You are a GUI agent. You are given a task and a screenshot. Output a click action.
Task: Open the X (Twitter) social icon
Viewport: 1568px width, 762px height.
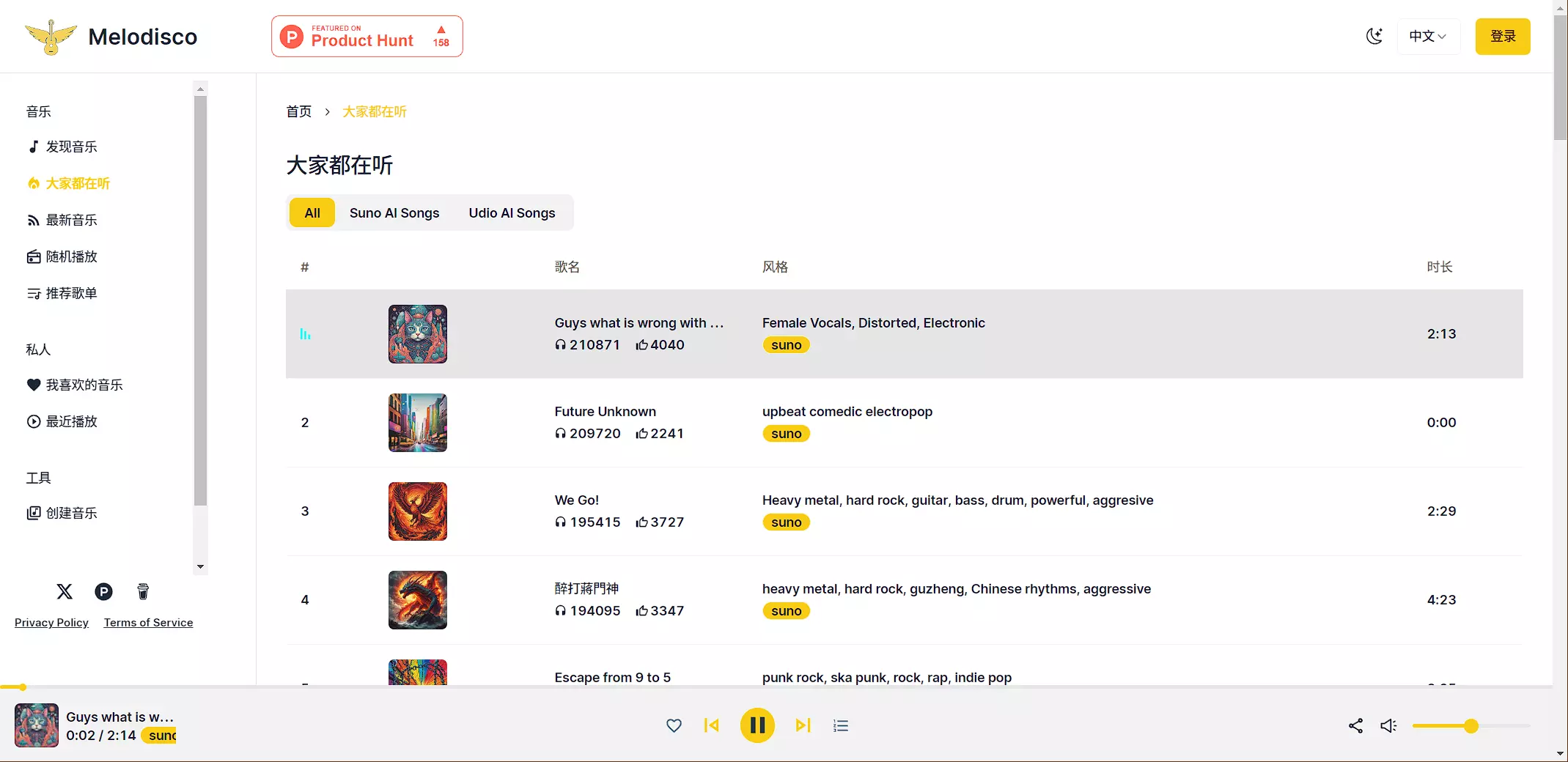[x=65, y=591]
